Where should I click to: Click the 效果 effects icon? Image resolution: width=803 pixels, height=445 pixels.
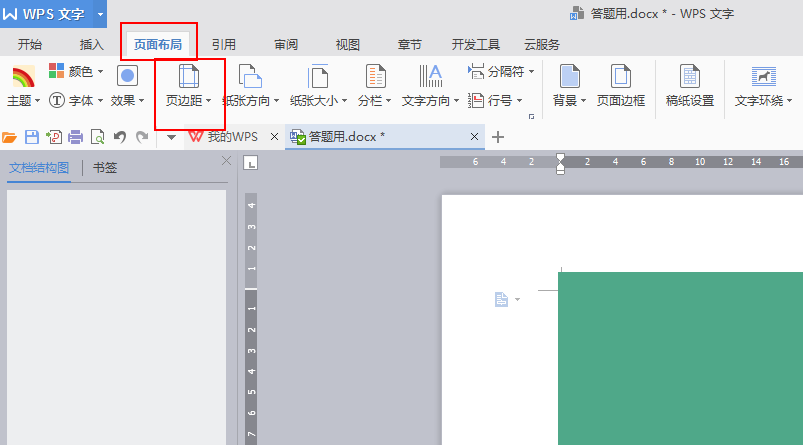coord(127,76)
